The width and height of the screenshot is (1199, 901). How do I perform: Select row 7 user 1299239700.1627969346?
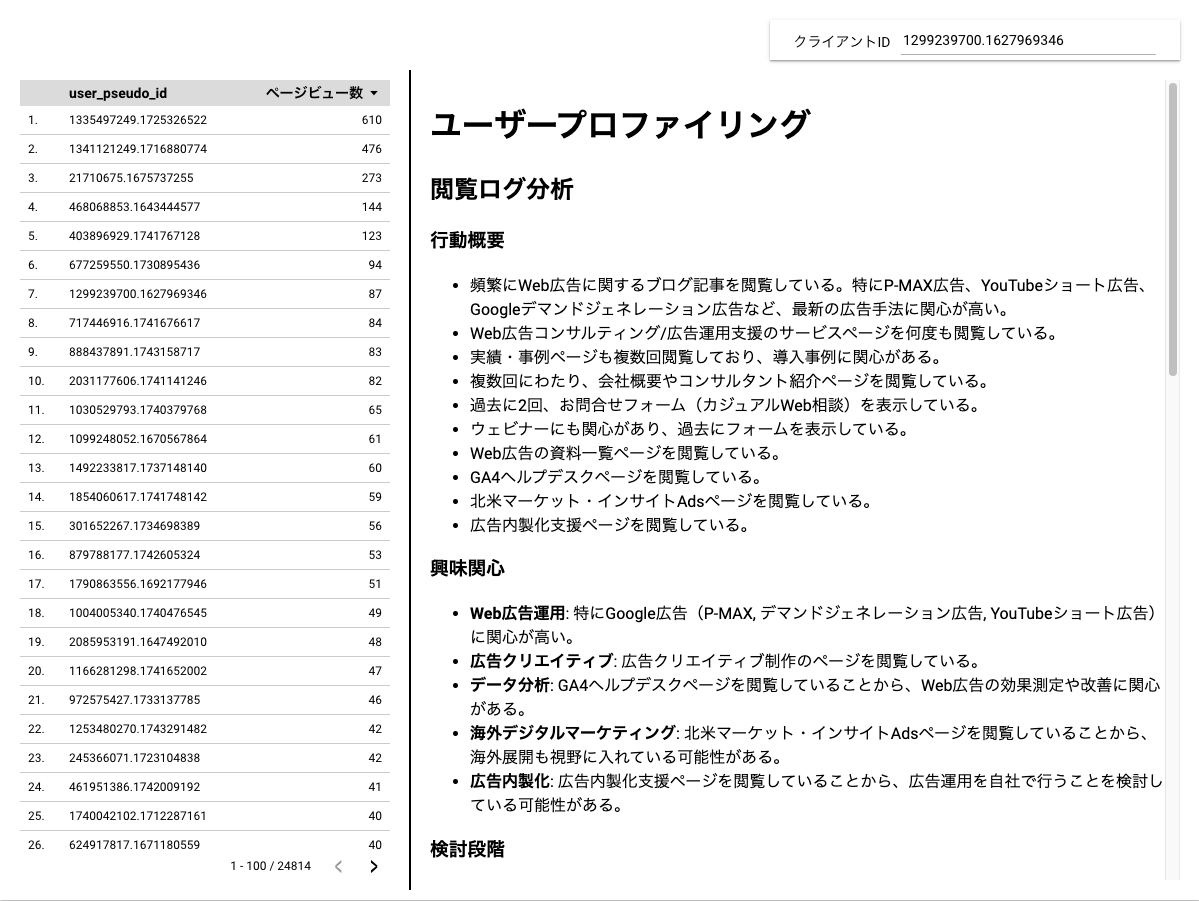[138, 294]
